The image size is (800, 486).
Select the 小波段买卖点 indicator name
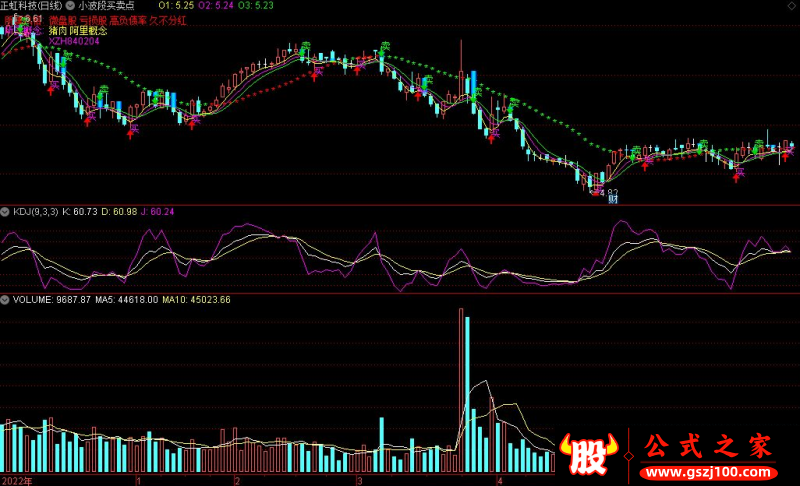[x=106, y=6]
